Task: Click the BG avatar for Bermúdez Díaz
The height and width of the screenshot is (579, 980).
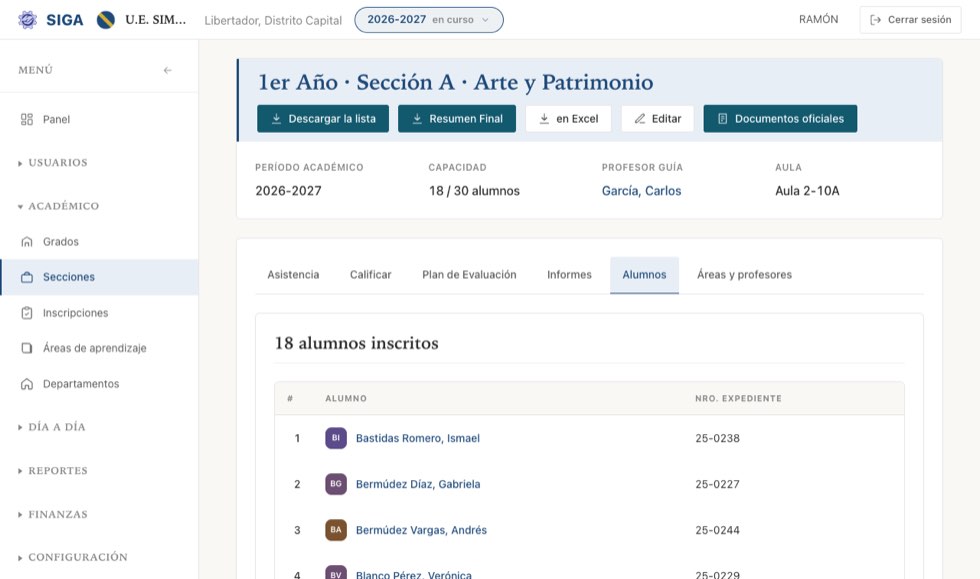Action: (x=336, y=484)
